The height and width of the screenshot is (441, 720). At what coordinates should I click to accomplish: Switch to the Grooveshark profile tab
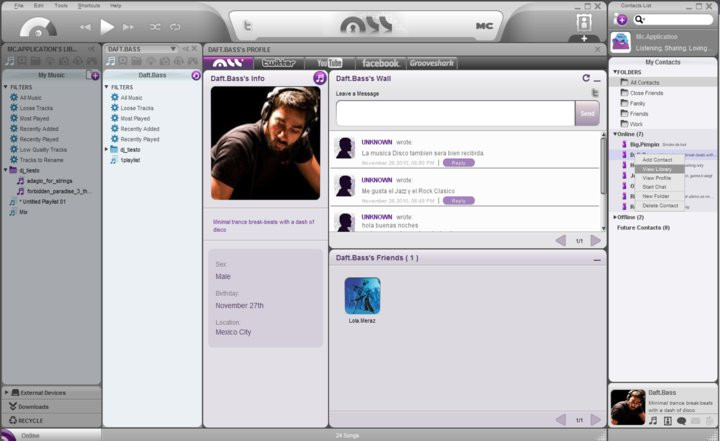pyautogui.click(x=432, y=63)
